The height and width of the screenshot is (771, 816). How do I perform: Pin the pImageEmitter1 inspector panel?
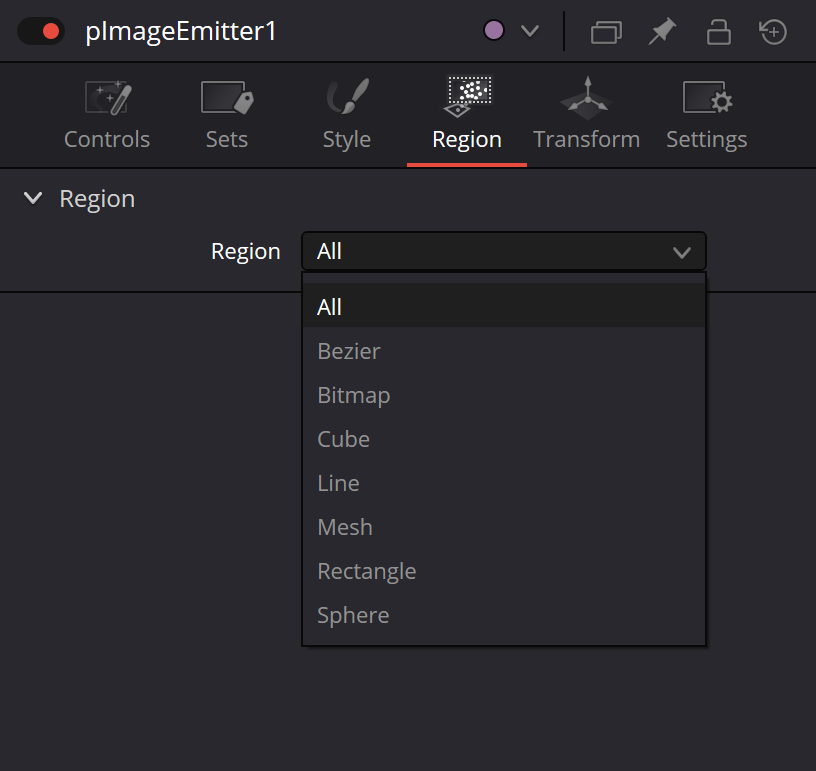[x=662, y=31]
